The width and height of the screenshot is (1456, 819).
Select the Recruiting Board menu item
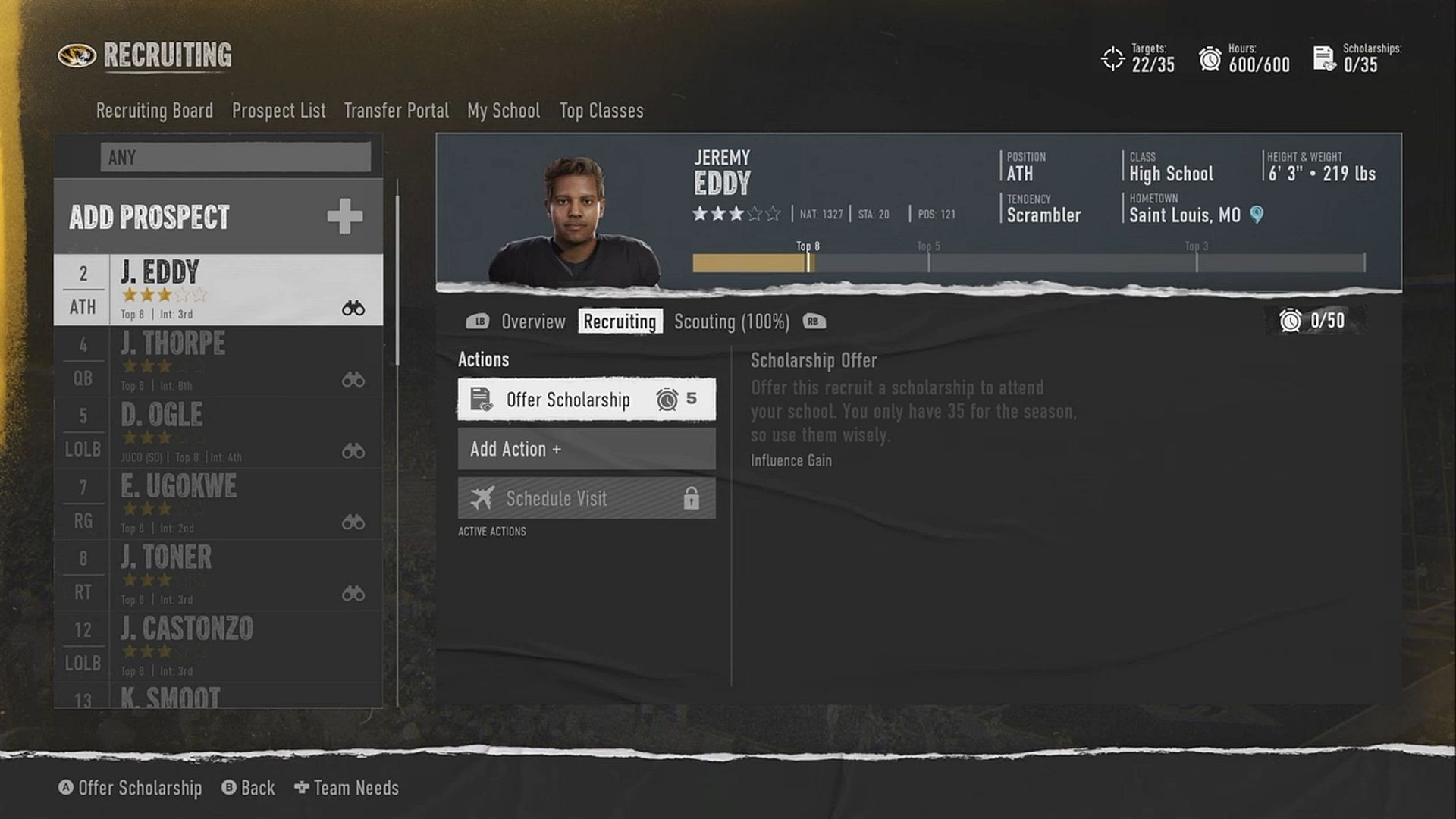pos(154,110)
